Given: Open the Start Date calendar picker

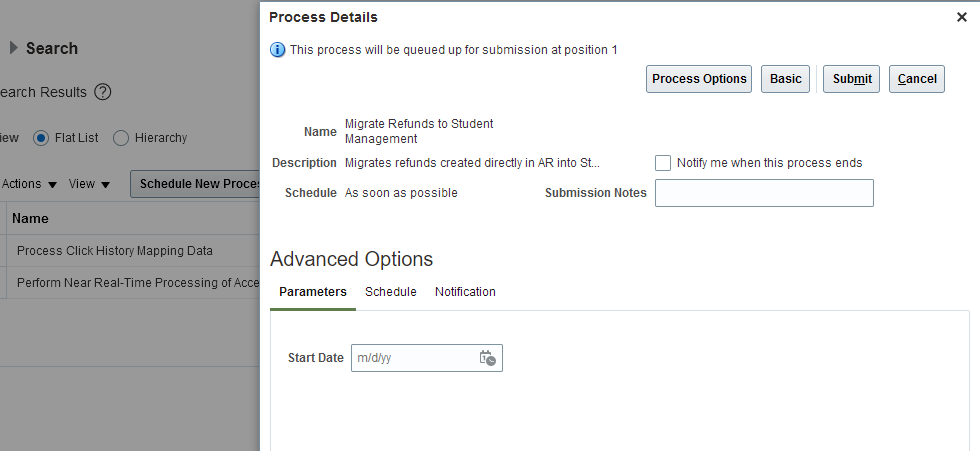Looking at the screenshot, I should (x=488, y=358).
